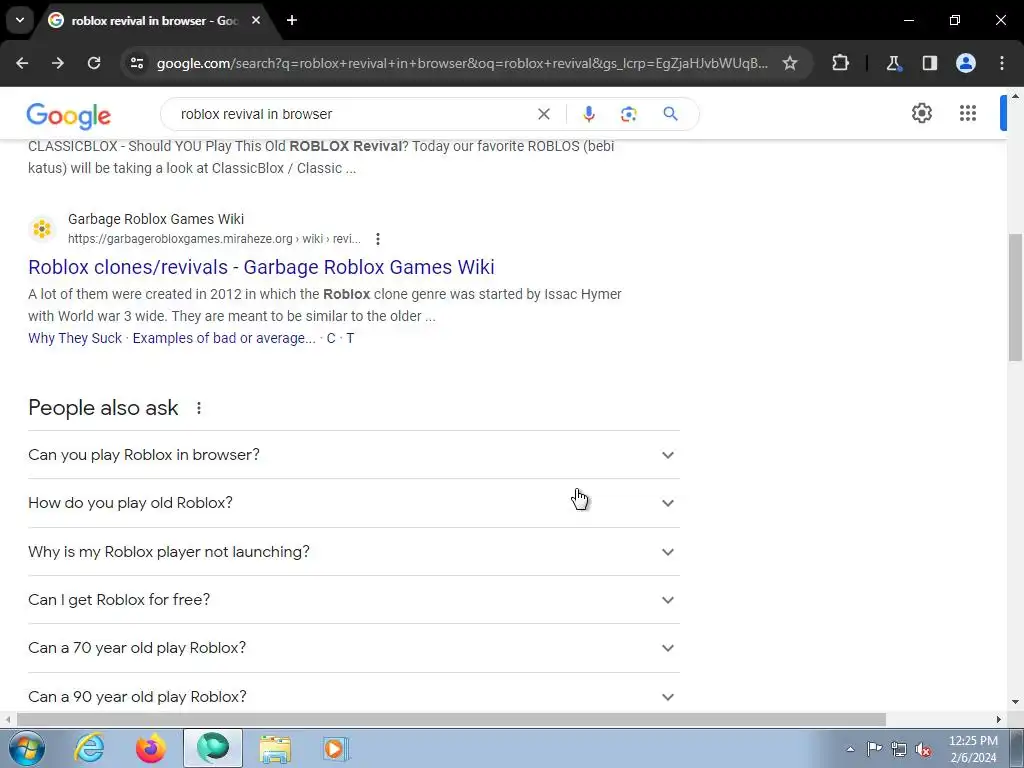Open the T sitelink

[x=350, y=338]
